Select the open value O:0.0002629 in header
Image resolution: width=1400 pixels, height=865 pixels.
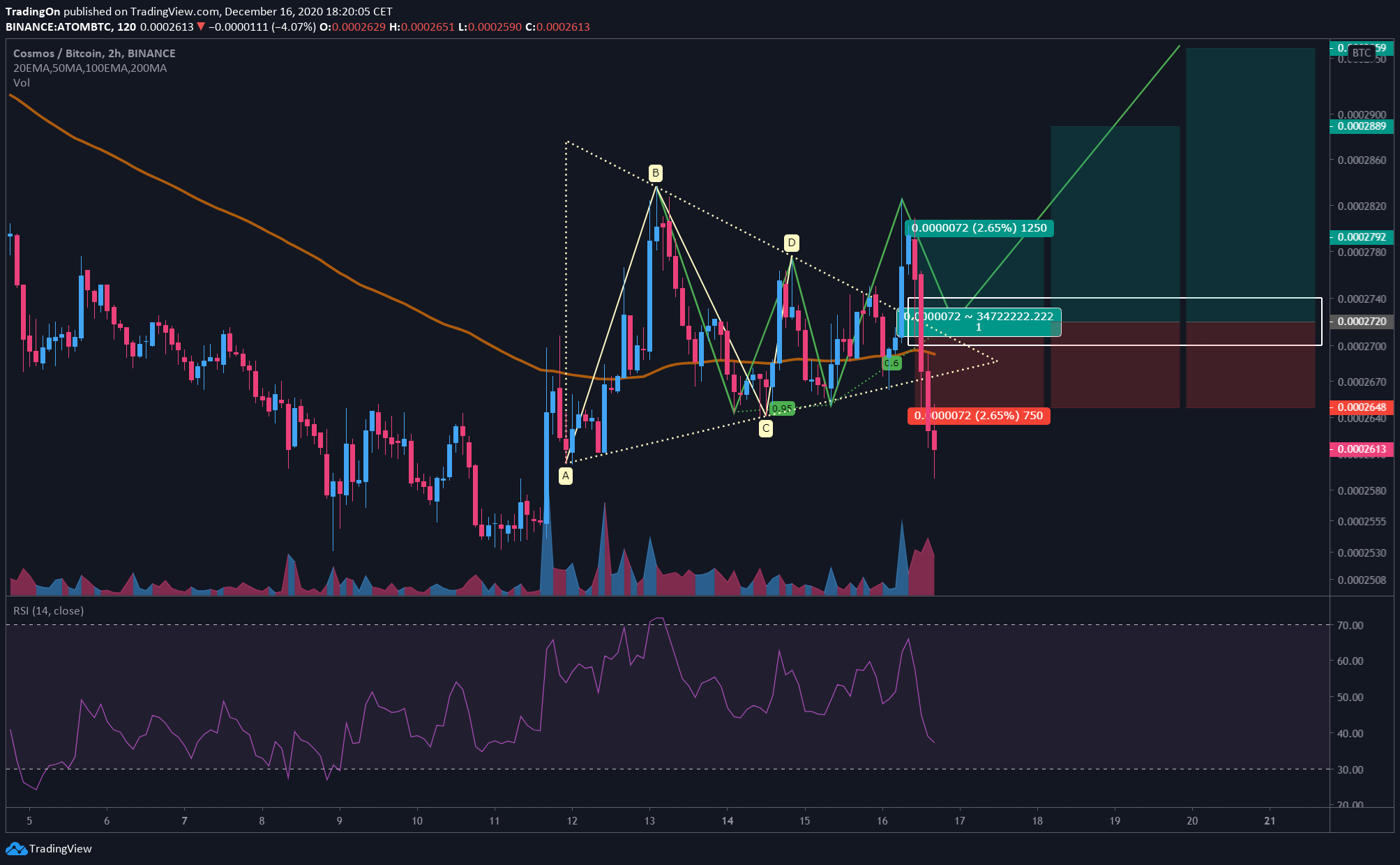[x=352, y=27]
